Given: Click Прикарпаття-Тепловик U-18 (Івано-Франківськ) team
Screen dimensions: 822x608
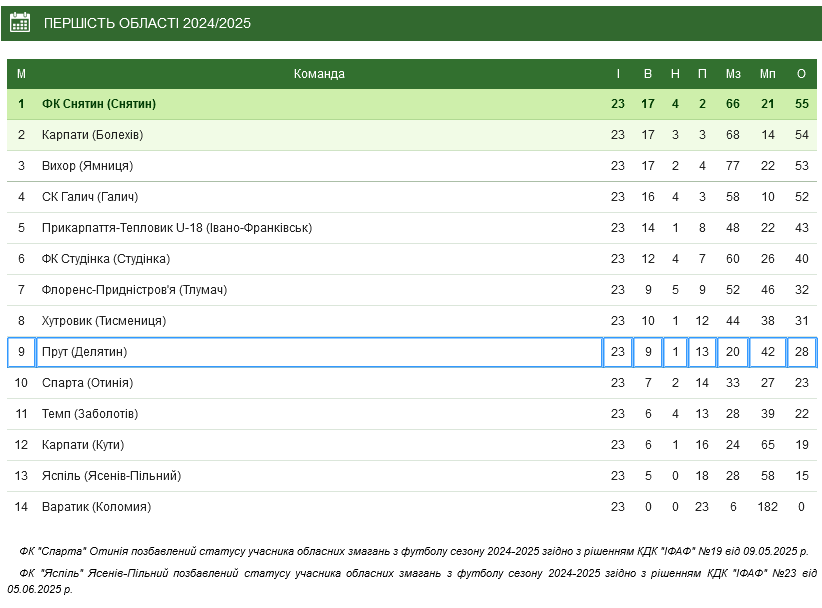Looking at the screenshot, I should (x=177, y=228).
